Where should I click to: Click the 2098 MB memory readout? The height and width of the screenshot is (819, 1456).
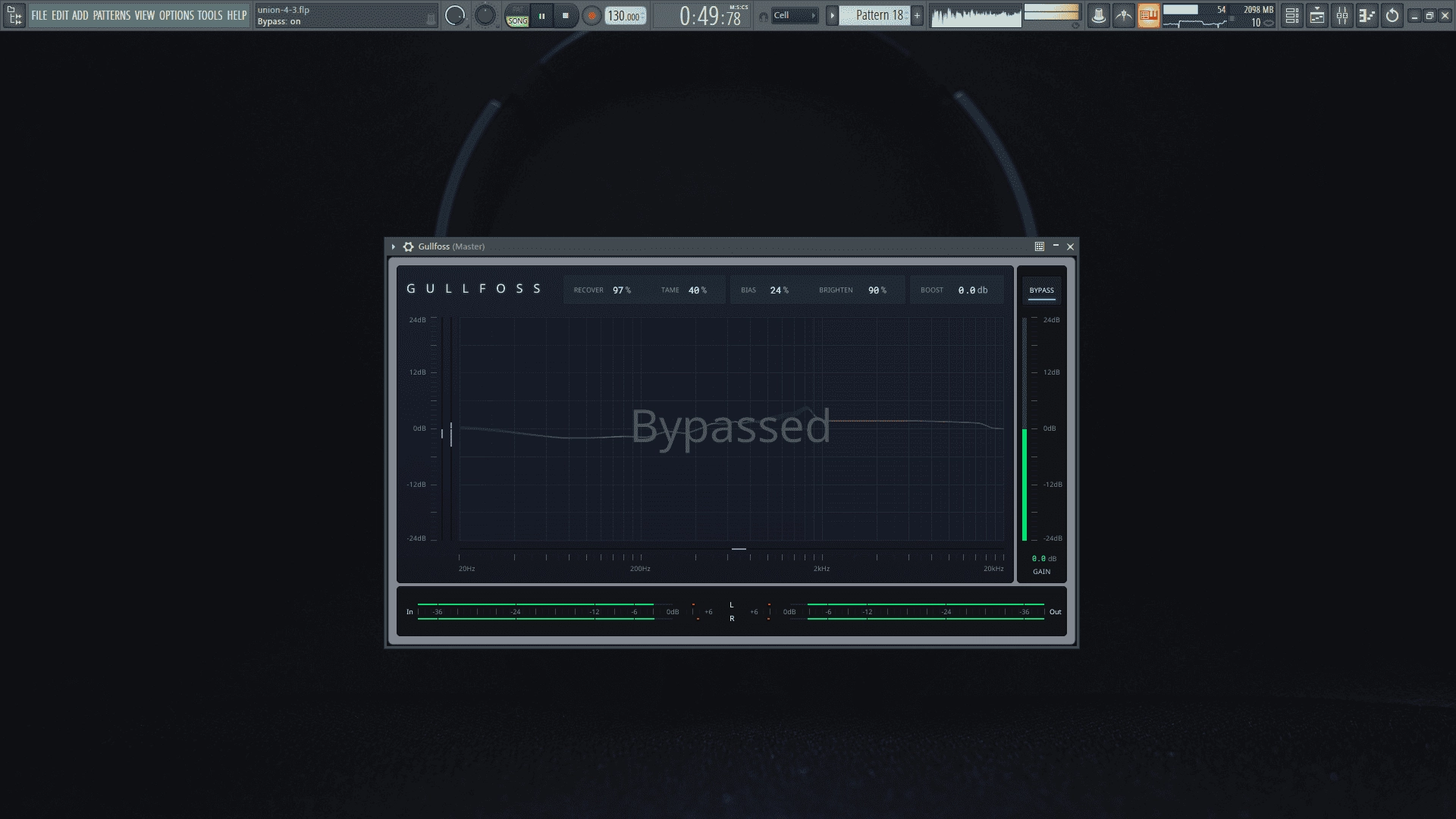(1258, 10)
